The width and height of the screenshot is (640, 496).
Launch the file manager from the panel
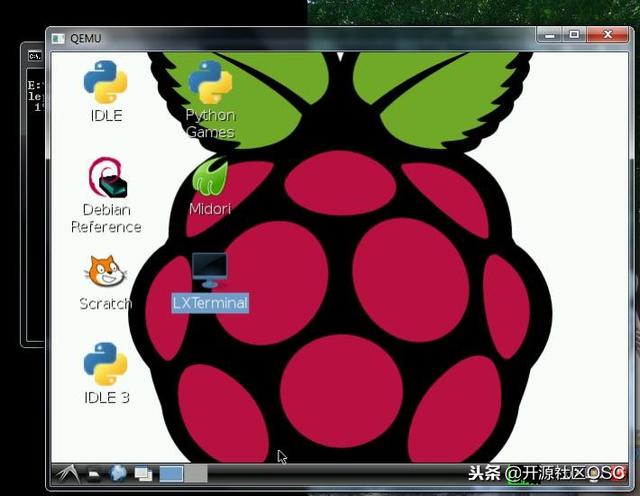94,474
